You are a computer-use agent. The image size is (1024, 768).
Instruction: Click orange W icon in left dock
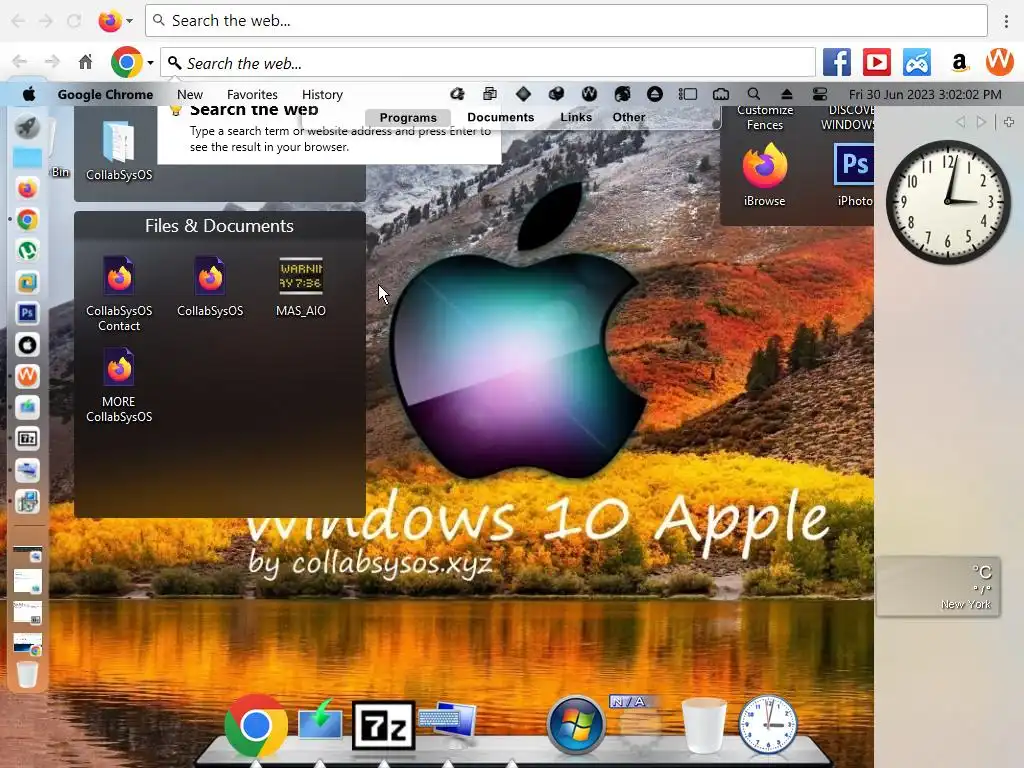27,376
